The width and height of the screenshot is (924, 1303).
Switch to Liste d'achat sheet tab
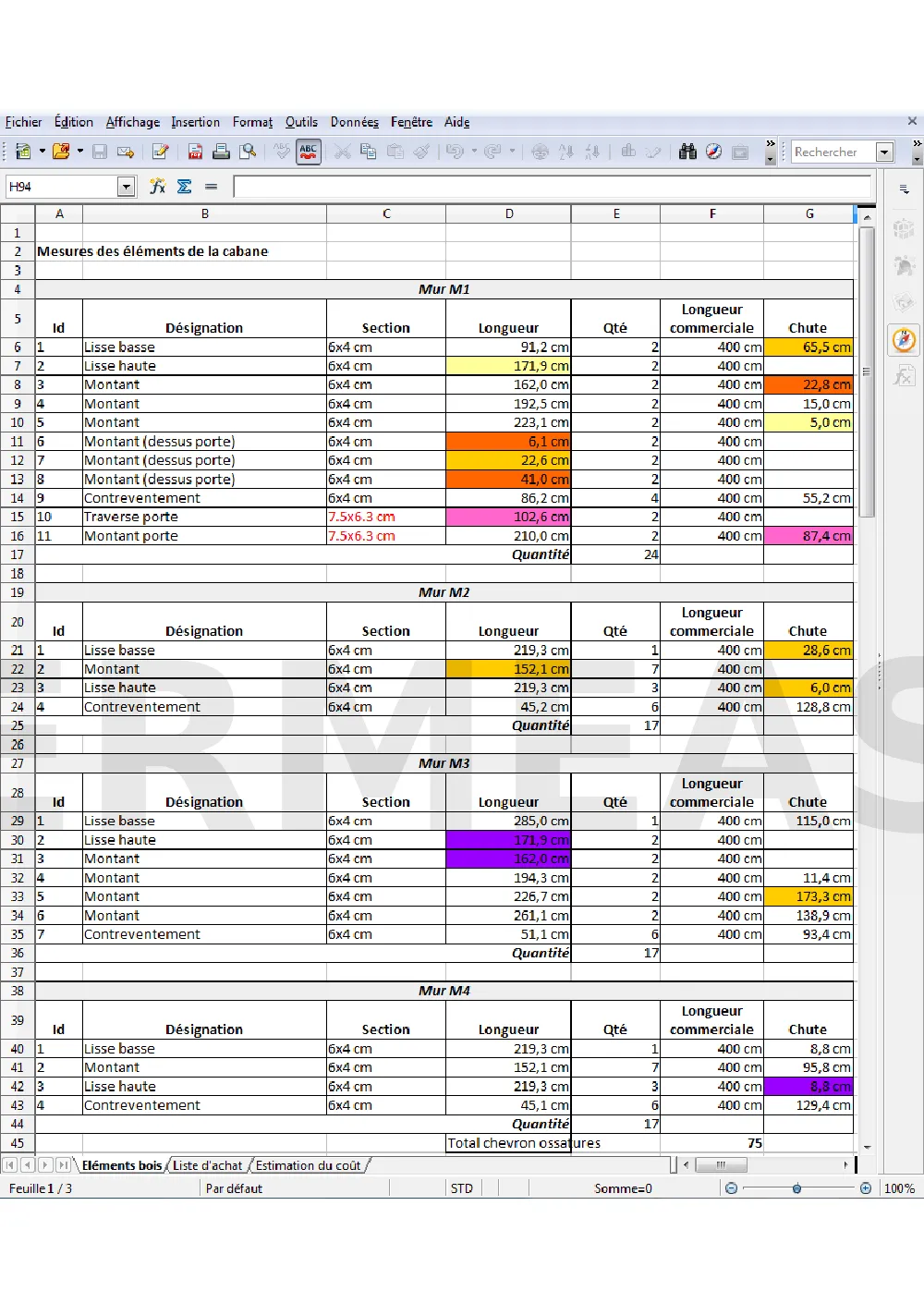pyautogui.click(x=207, y=1165)
